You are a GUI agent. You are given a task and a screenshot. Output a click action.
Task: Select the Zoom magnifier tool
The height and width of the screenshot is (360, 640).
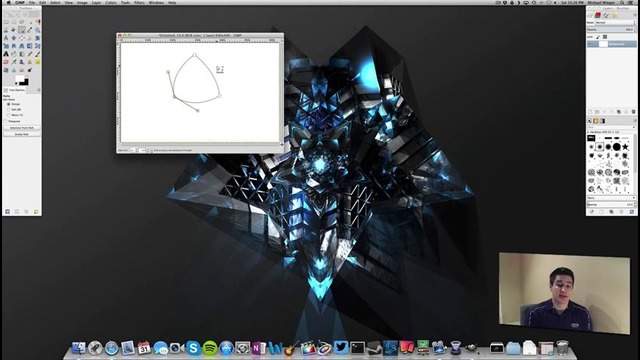38,30
